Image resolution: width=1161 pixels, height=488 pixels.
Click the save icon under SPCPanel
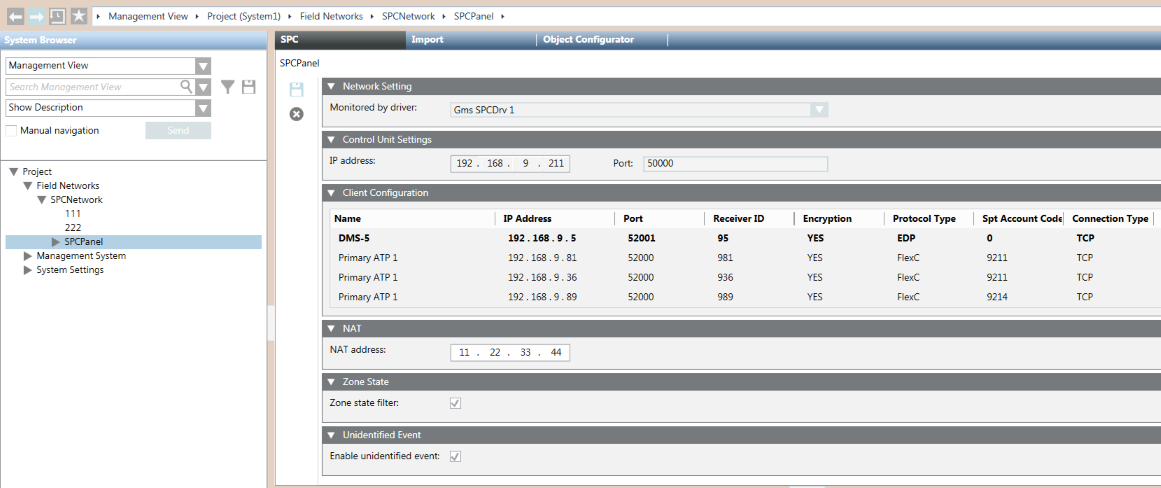[296, 90]
